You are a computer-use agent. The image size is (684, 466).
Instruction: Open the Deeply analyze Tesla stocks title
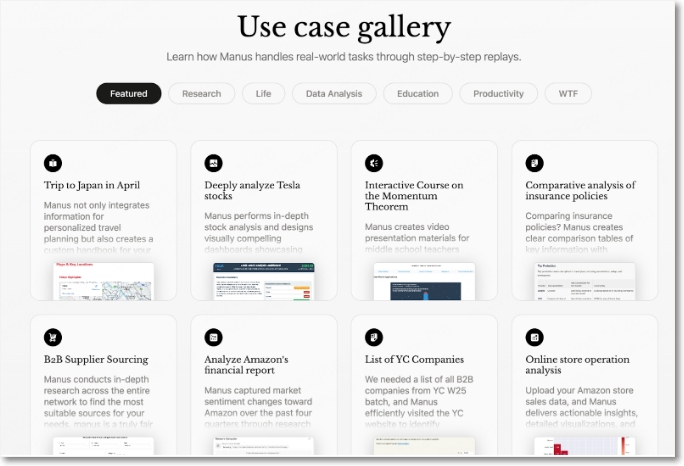[x=252, y=190]
